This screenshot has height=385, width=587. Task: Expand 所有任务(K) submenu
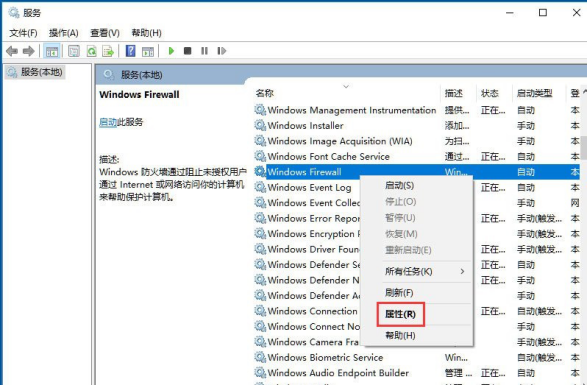click(x=425, y=271)
